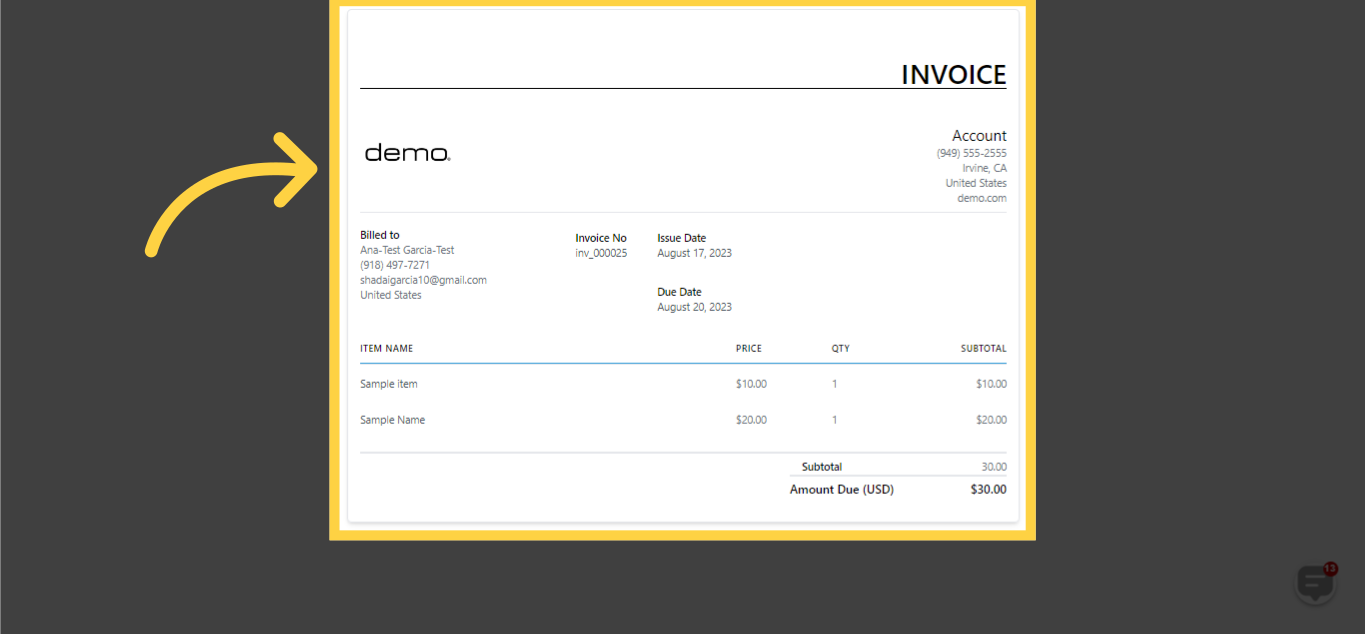Click the quantity 1 in Sample Name row
1365x634 pixels.
tap(835, 420)
